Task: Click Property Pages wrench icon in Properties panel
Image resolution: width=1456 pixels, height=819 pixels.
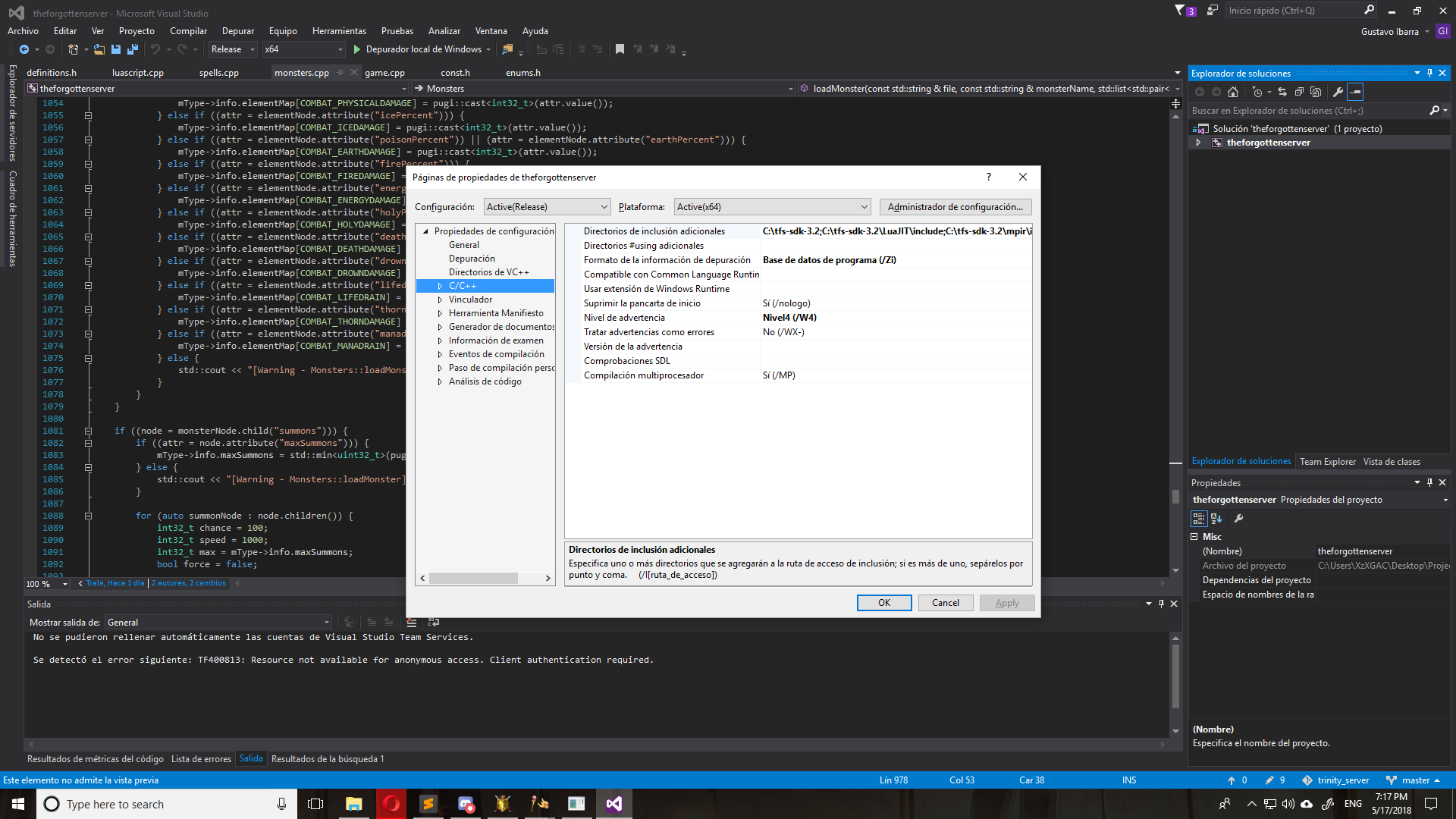Action: [1239, 519]
